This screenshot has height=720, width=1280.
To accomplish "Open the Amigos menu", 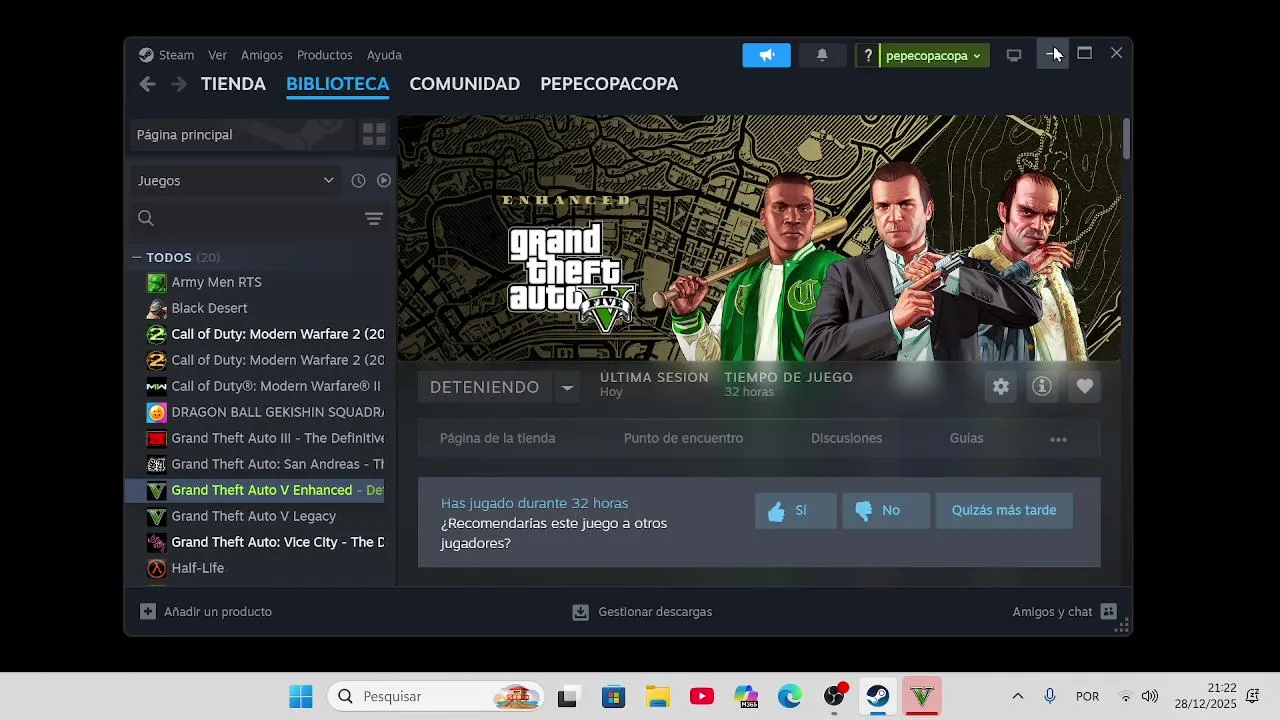I will point(262,55).
